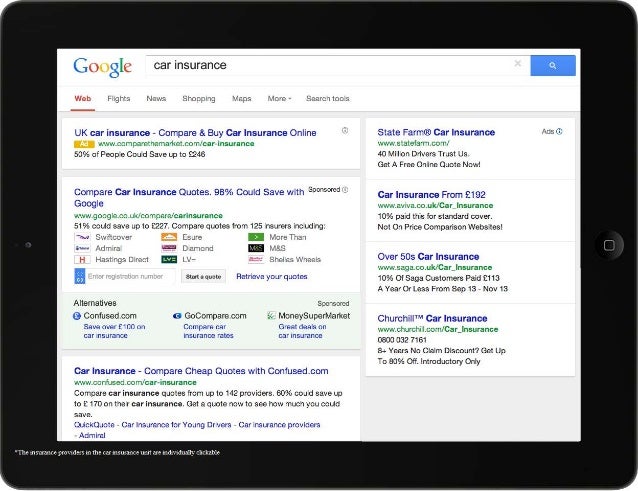Select More Than insurer logo
The height and width of the screenshot is (491, 638).
[256, 237]
